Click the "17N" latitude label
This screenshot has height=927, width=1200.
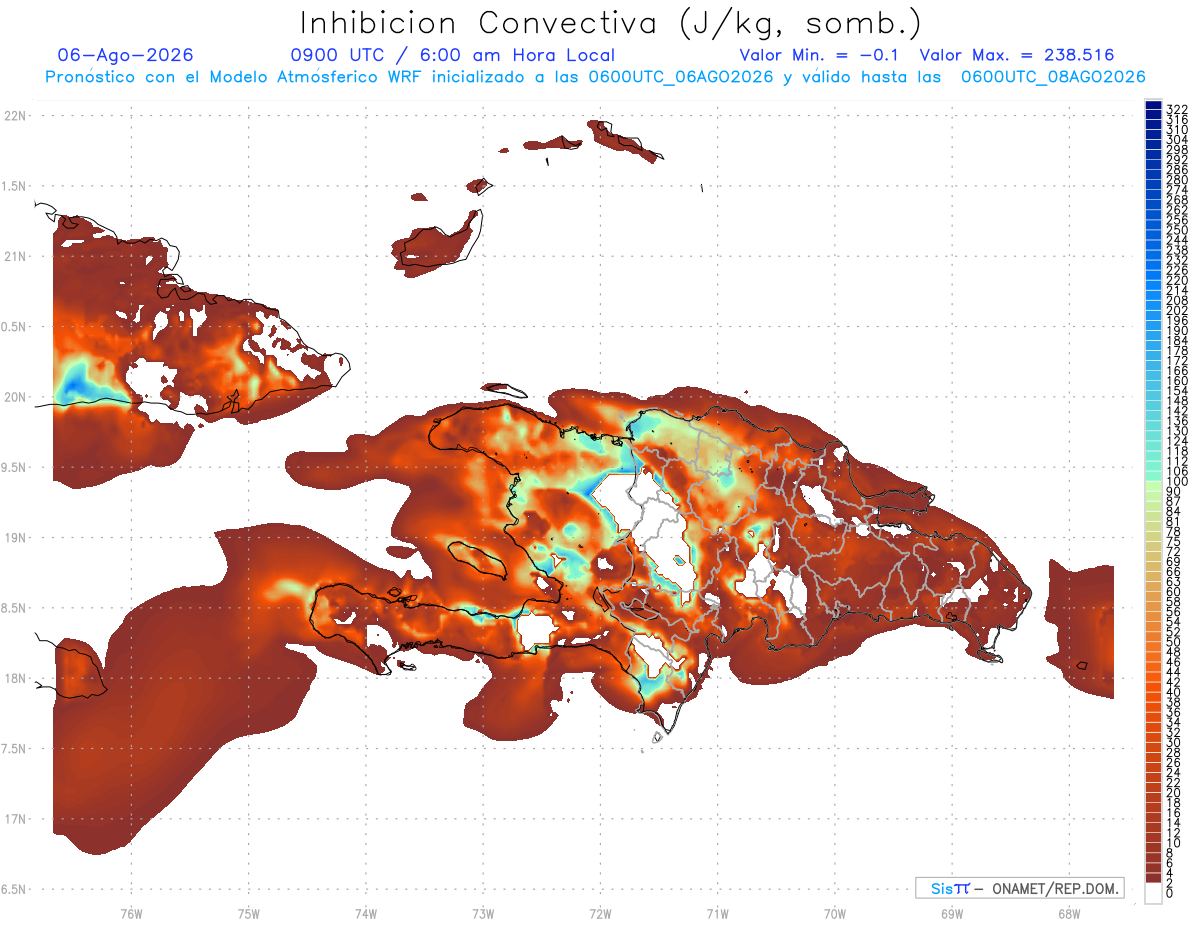pyautogui.click(x=14, y=819)
